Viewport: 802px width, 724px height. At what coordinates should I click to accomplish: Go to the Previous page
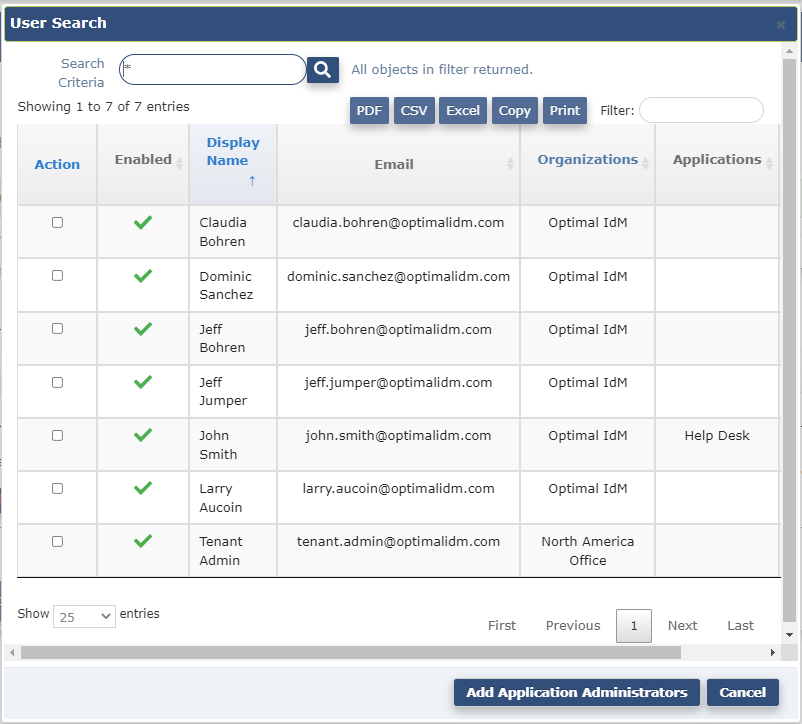pyautogui.click(x=573, y=625)
